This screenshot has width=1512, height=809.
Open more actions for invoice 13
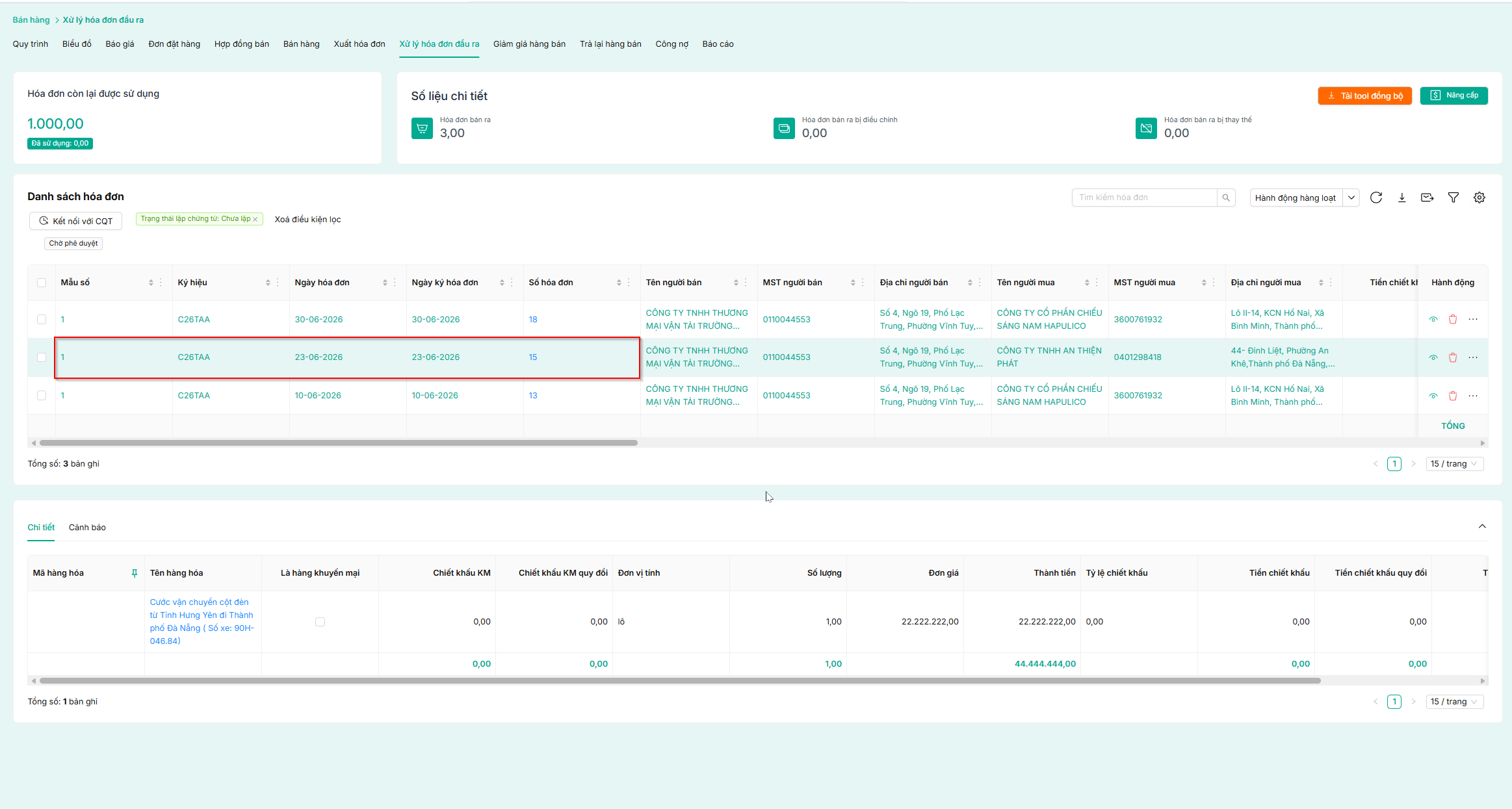point(1473,396)
